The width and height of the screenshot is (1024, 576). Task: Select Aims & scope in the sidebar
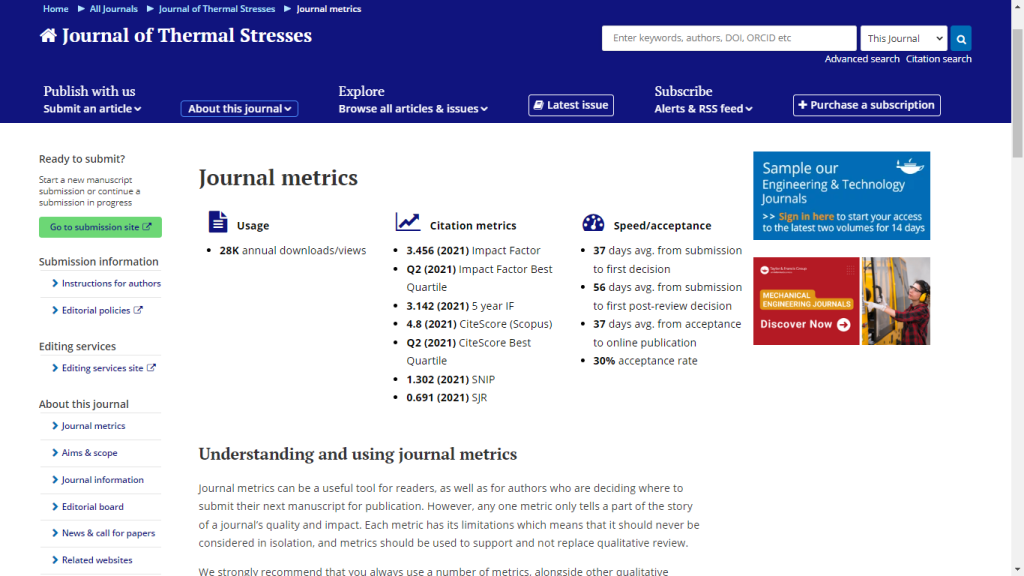point(89,453)
